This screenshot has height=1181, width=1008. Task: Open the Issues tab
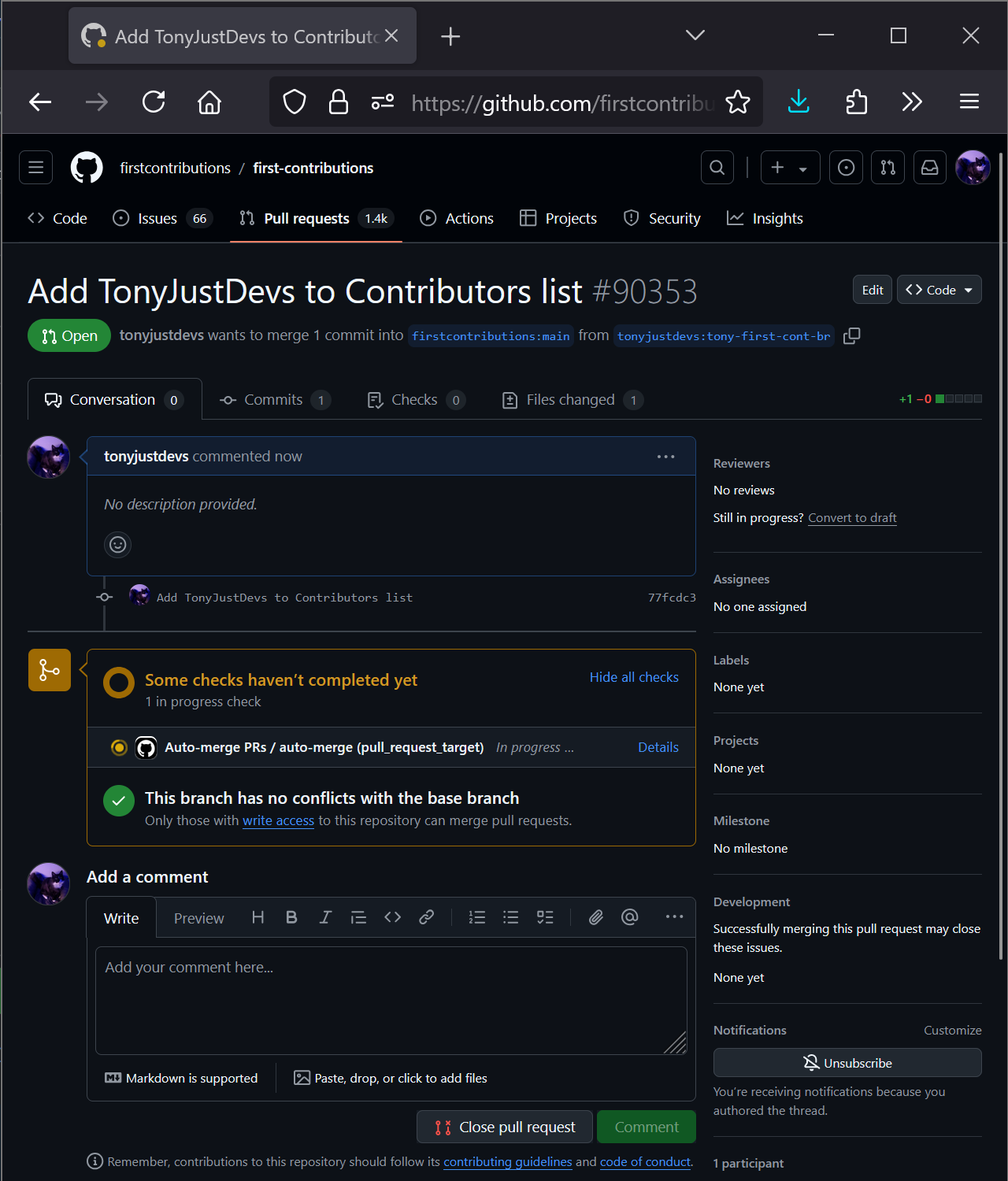pos(163,218)
